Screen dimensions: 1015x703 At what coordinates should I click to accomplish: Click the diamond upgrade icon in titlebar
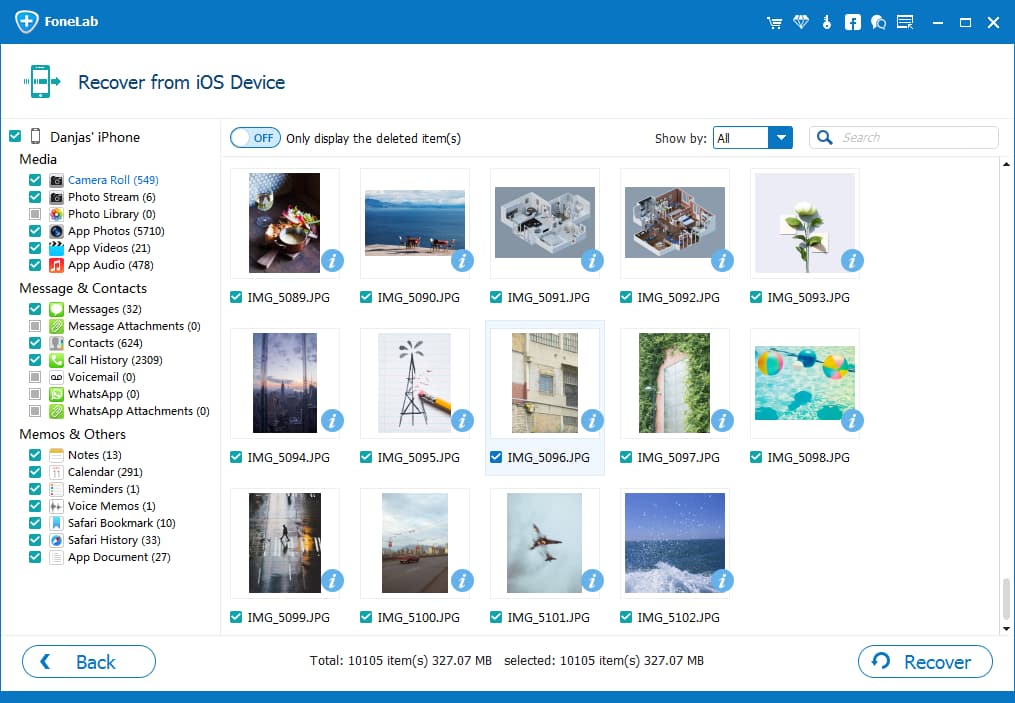coord(801,22)
